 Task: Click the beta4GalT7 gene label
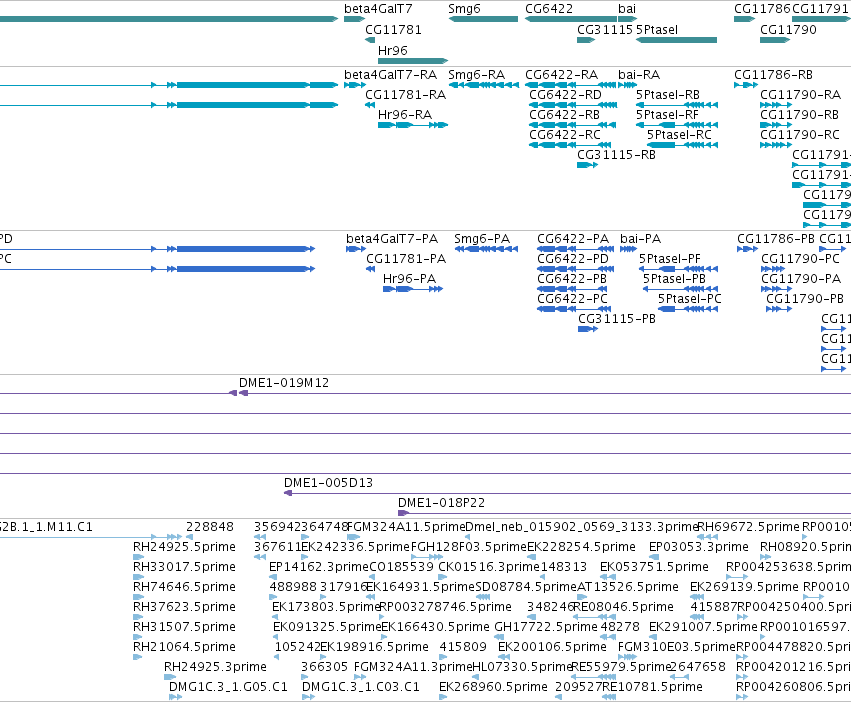pos(378,9)
